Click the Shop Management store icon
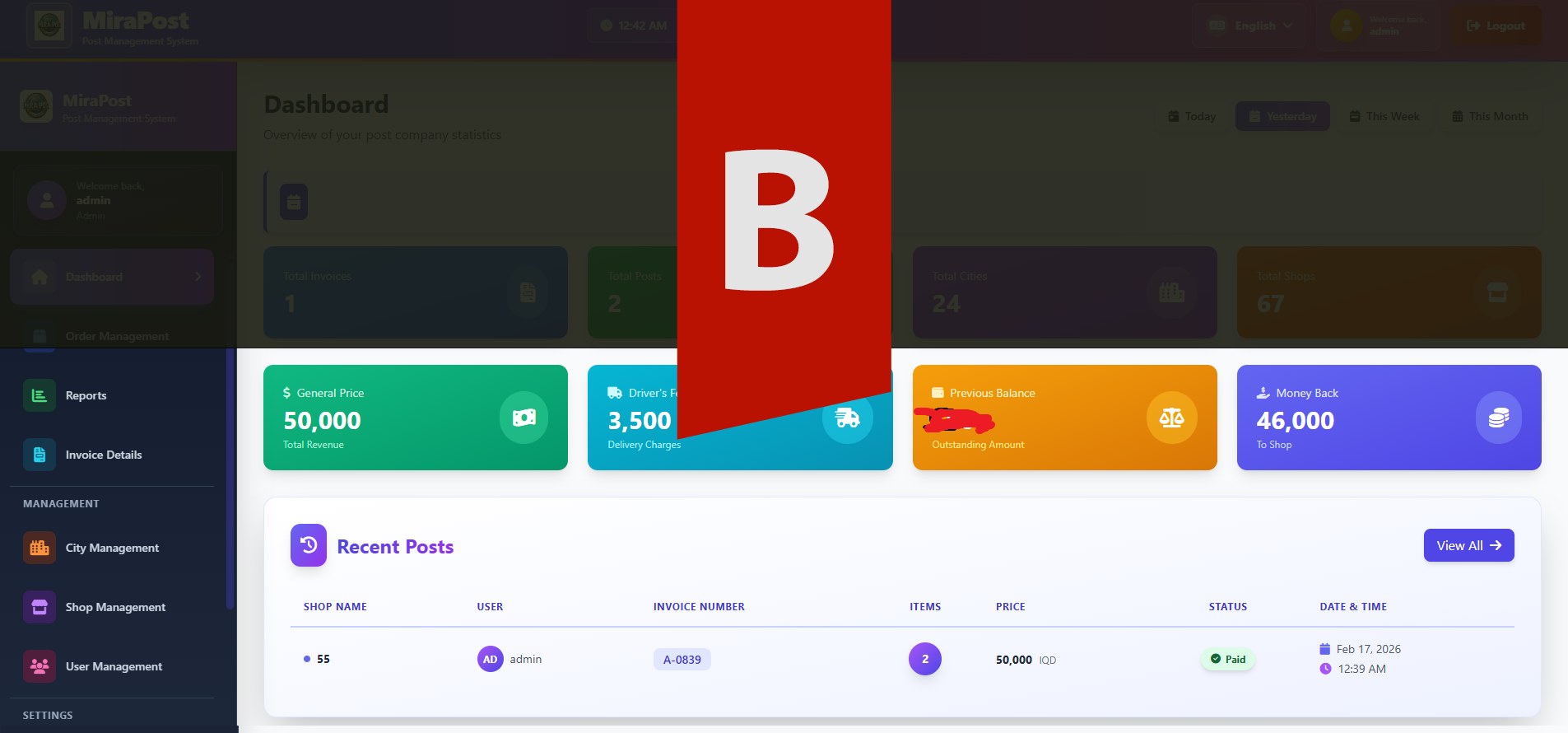The image size is (1568, 733). click(40, 607)
